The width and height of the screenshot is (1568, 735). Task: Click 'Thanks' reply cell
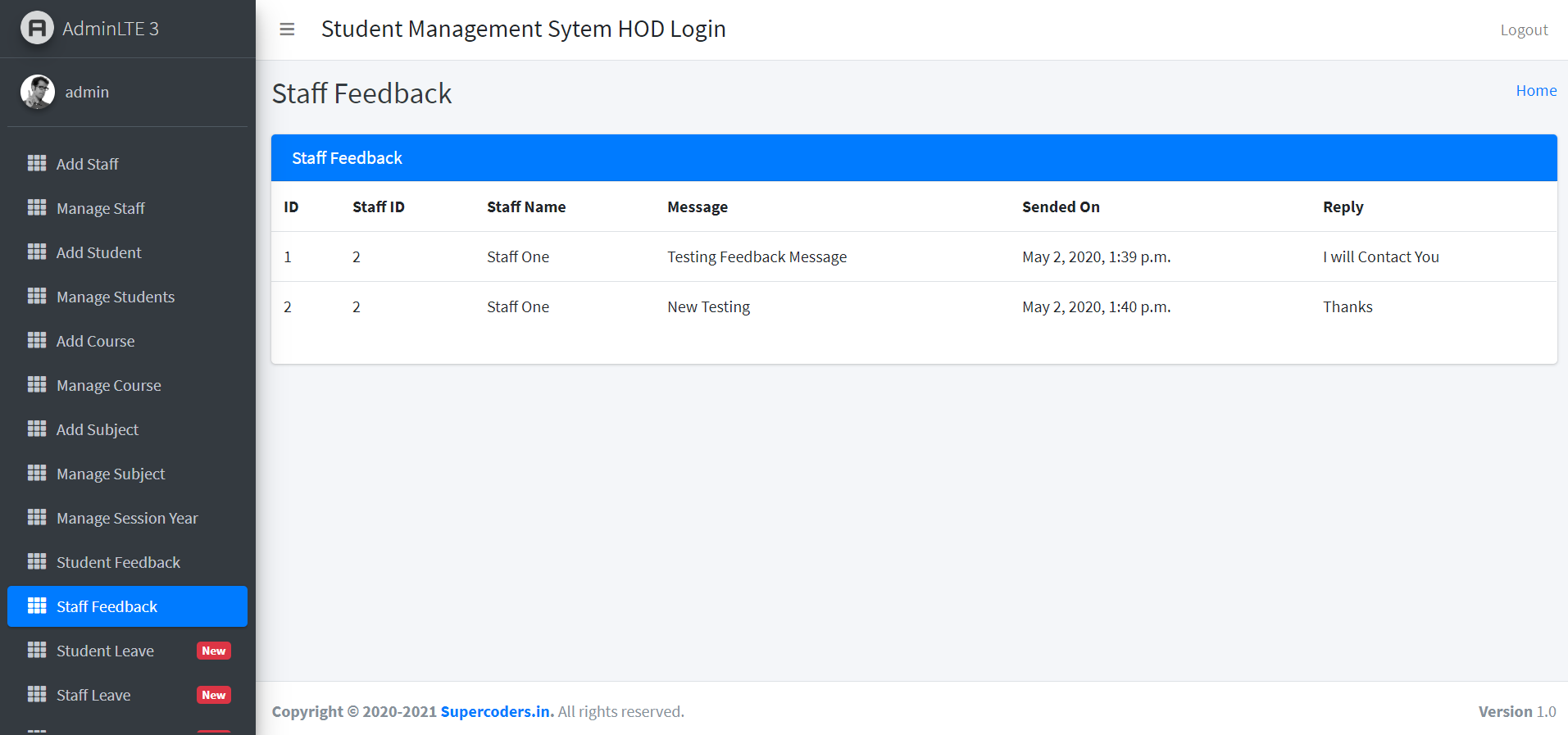(1348, 307)
